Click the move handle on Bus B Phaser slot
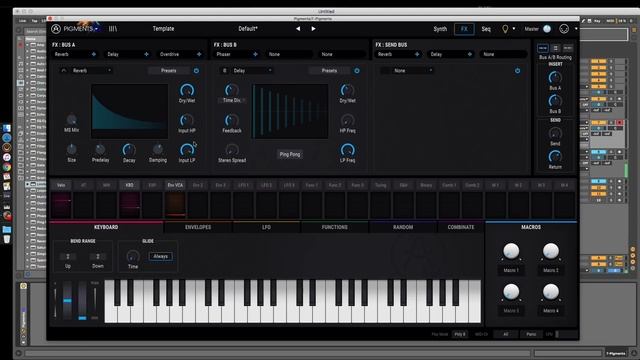This screenshot has width=640, height=360. (x=255, y=54)
